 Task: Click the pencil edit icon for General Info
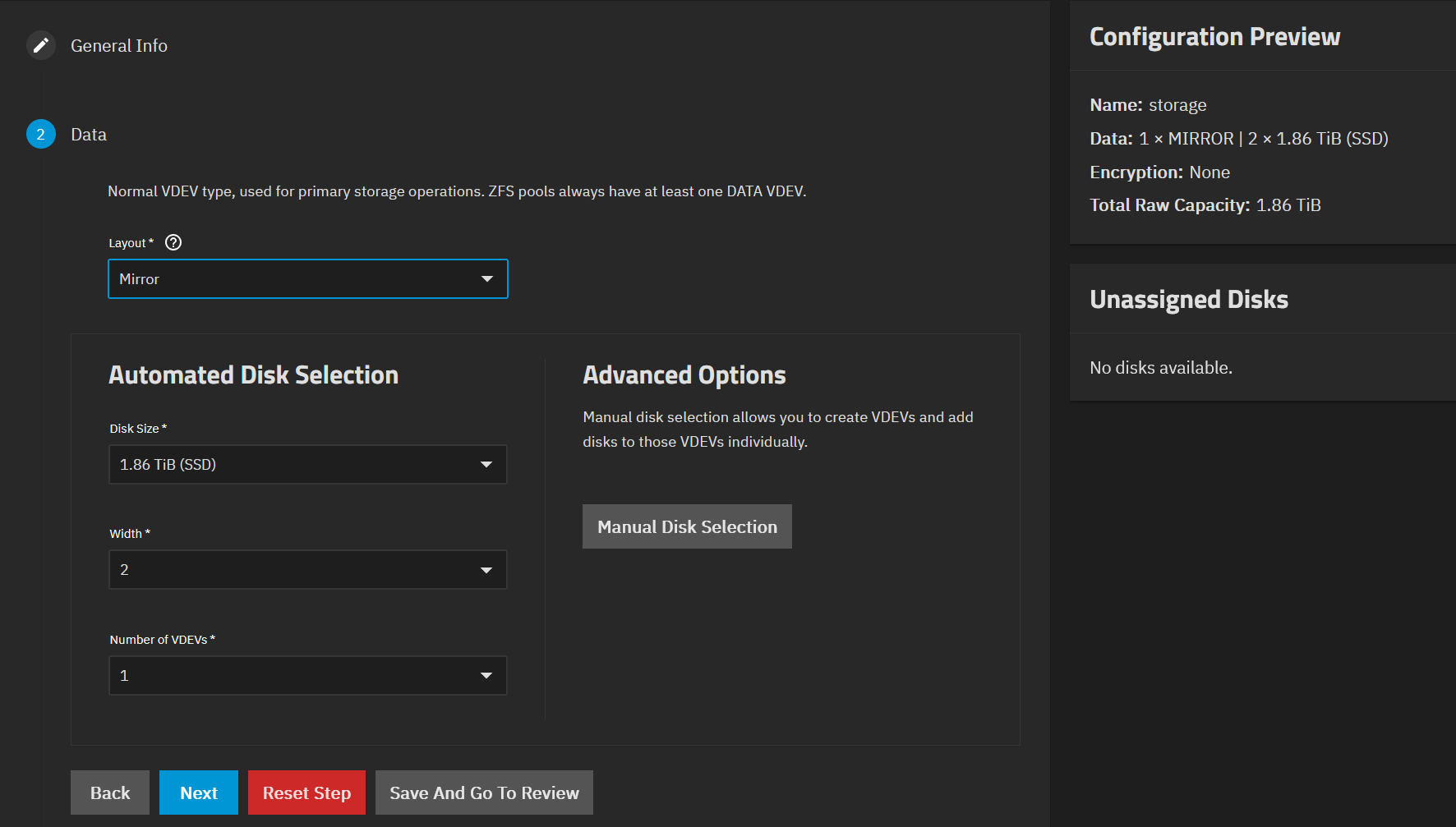coord(41,45)
